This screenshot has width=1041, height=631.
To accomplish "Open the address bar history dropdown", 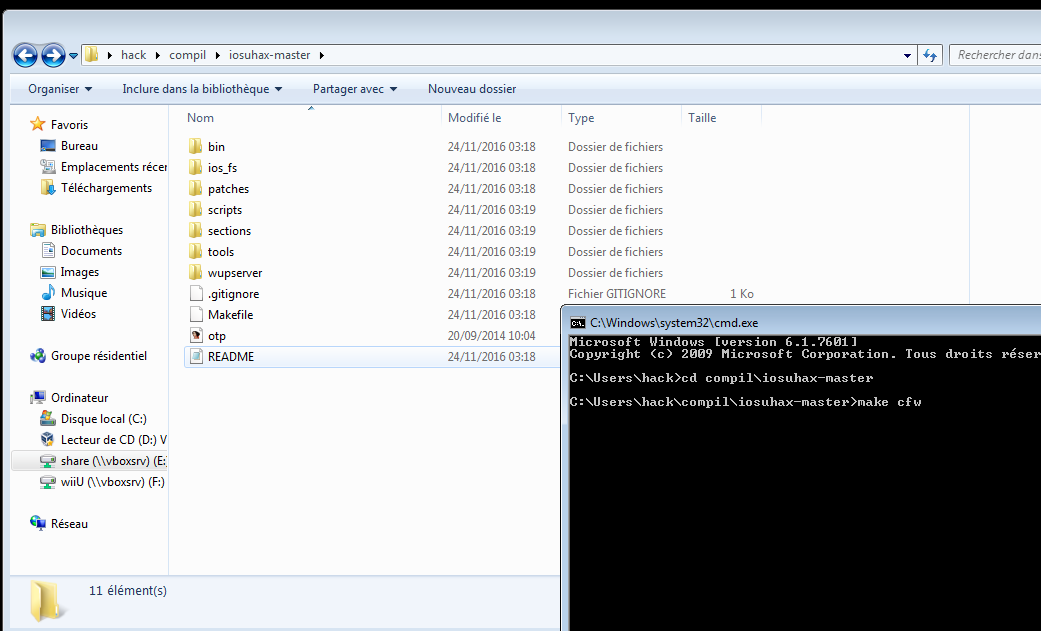I will click(x=907, y=56).
